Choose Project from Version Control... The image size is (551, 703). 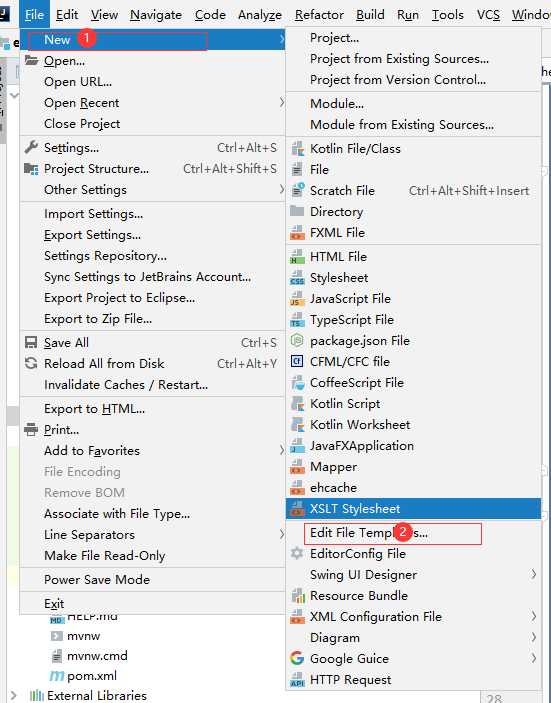(413, 80)
